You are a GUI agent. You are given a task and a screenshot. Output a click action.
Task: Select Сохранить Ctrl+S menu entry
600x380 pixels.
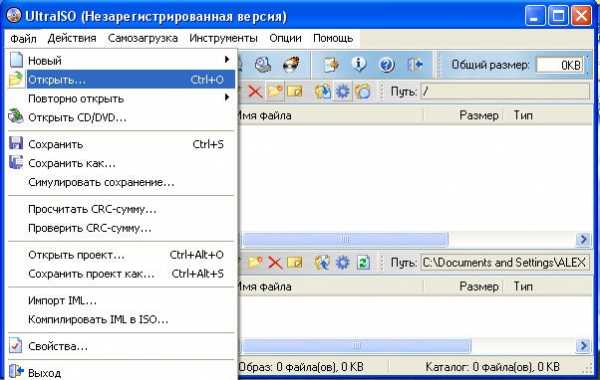(x=121, y=144)
